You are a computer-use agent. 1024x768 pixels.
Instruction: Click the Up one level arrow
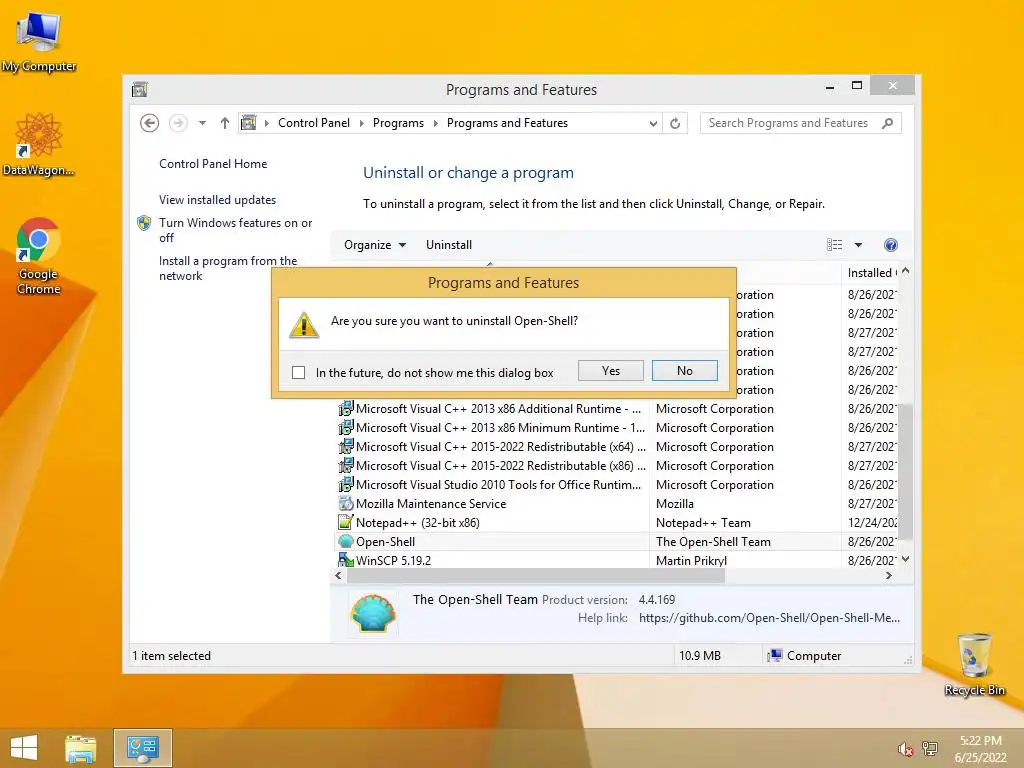click(225, 123)
